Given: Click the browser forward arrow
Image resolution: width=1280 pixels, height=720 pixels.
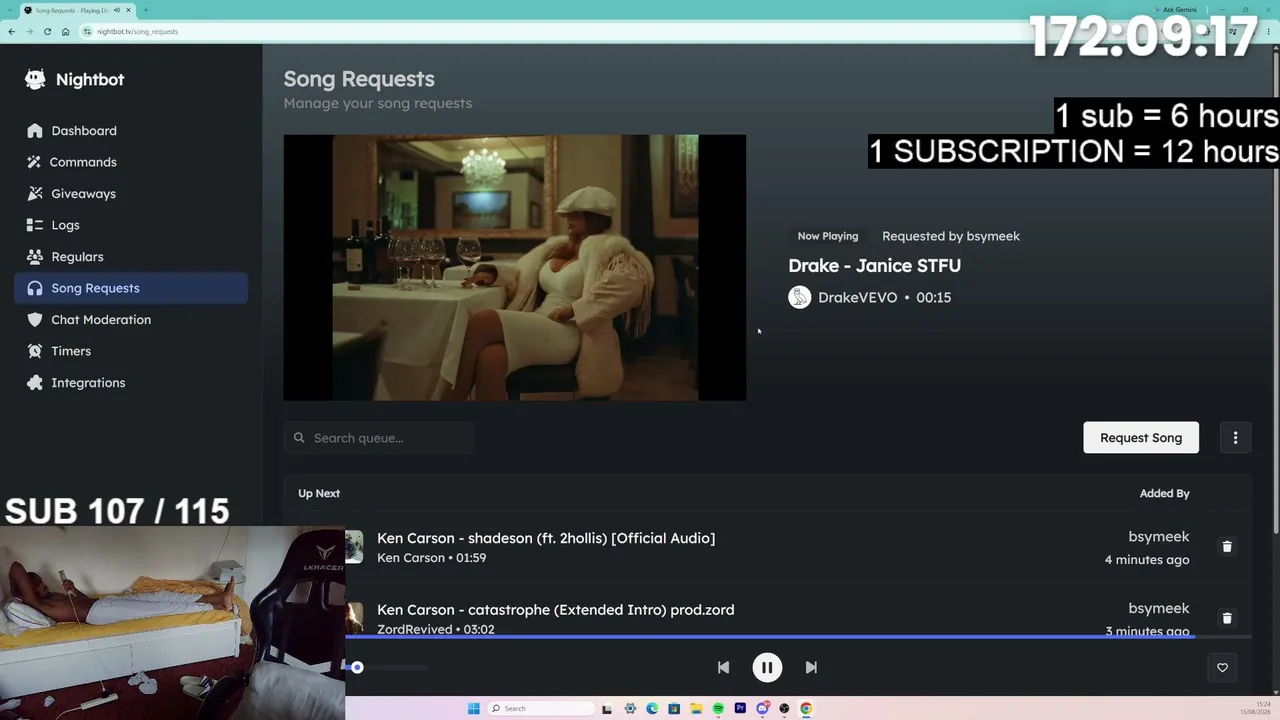Looking at the screenshot, I should tap(29, 32).
